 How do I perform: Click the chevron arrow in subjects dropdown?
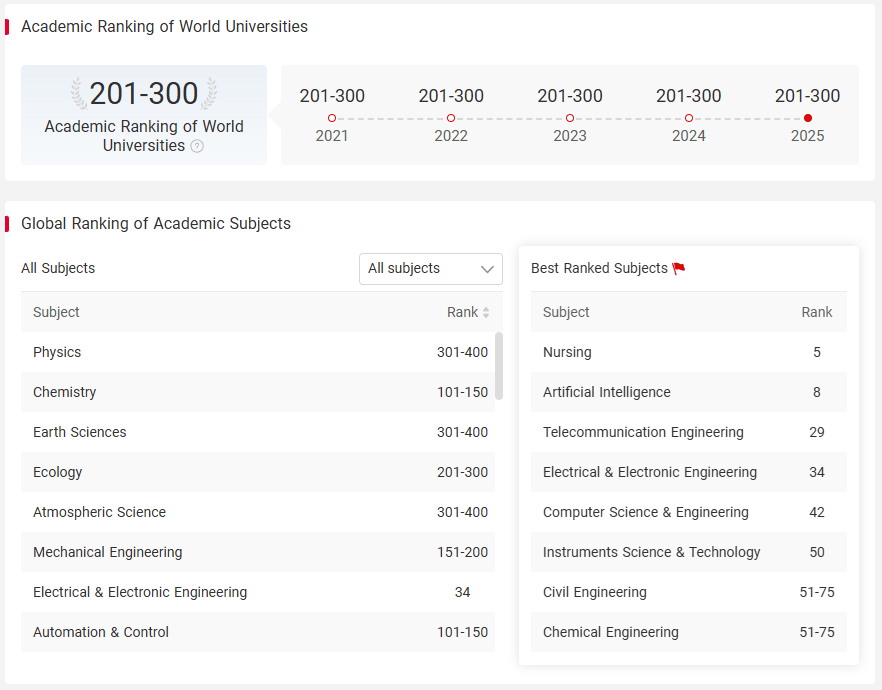487,269
